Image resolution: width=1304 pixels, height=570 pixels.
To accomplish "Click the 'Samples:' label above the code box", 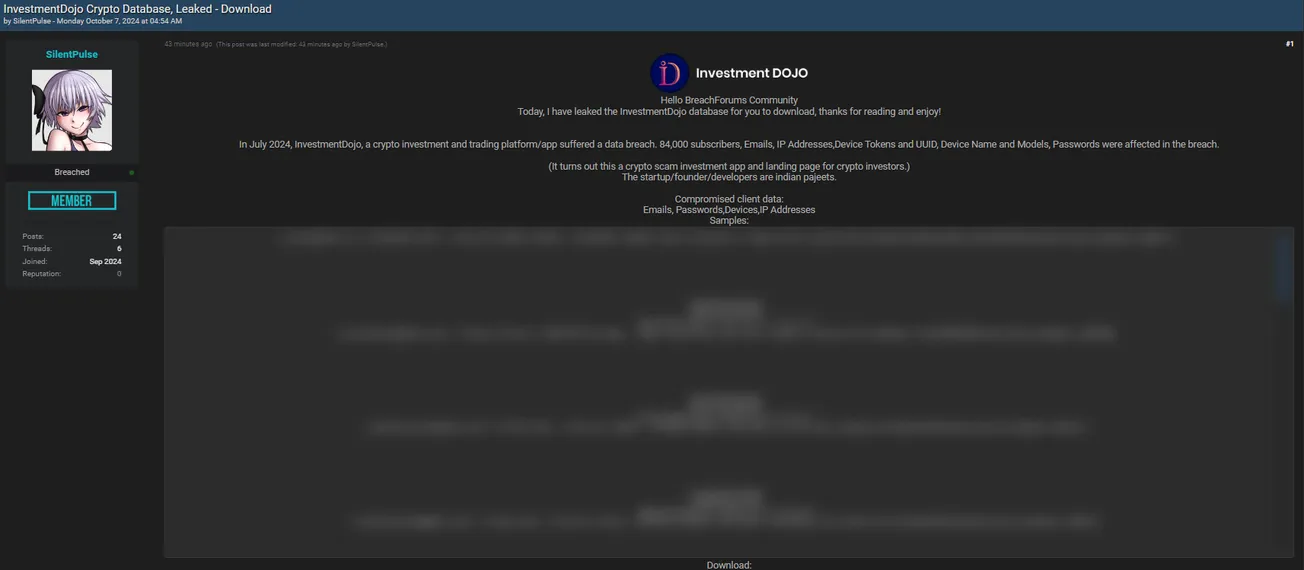I will point(729,220).
